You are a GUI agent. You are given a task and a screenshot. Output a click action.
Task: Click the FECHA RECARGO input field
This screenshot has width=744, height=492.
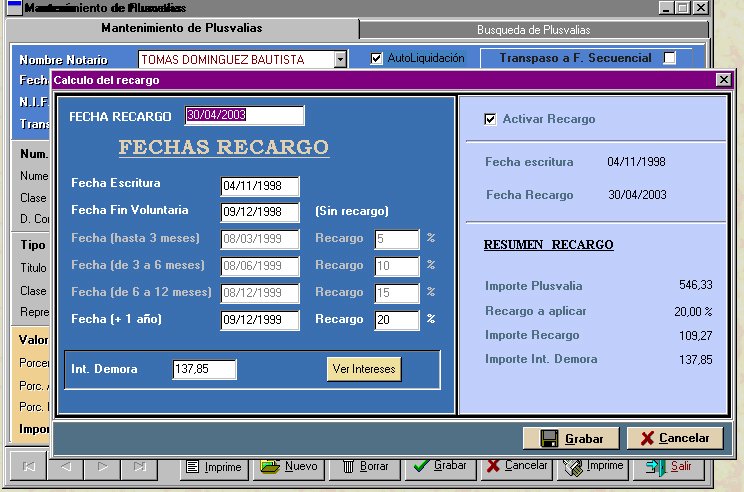[244, 115]
